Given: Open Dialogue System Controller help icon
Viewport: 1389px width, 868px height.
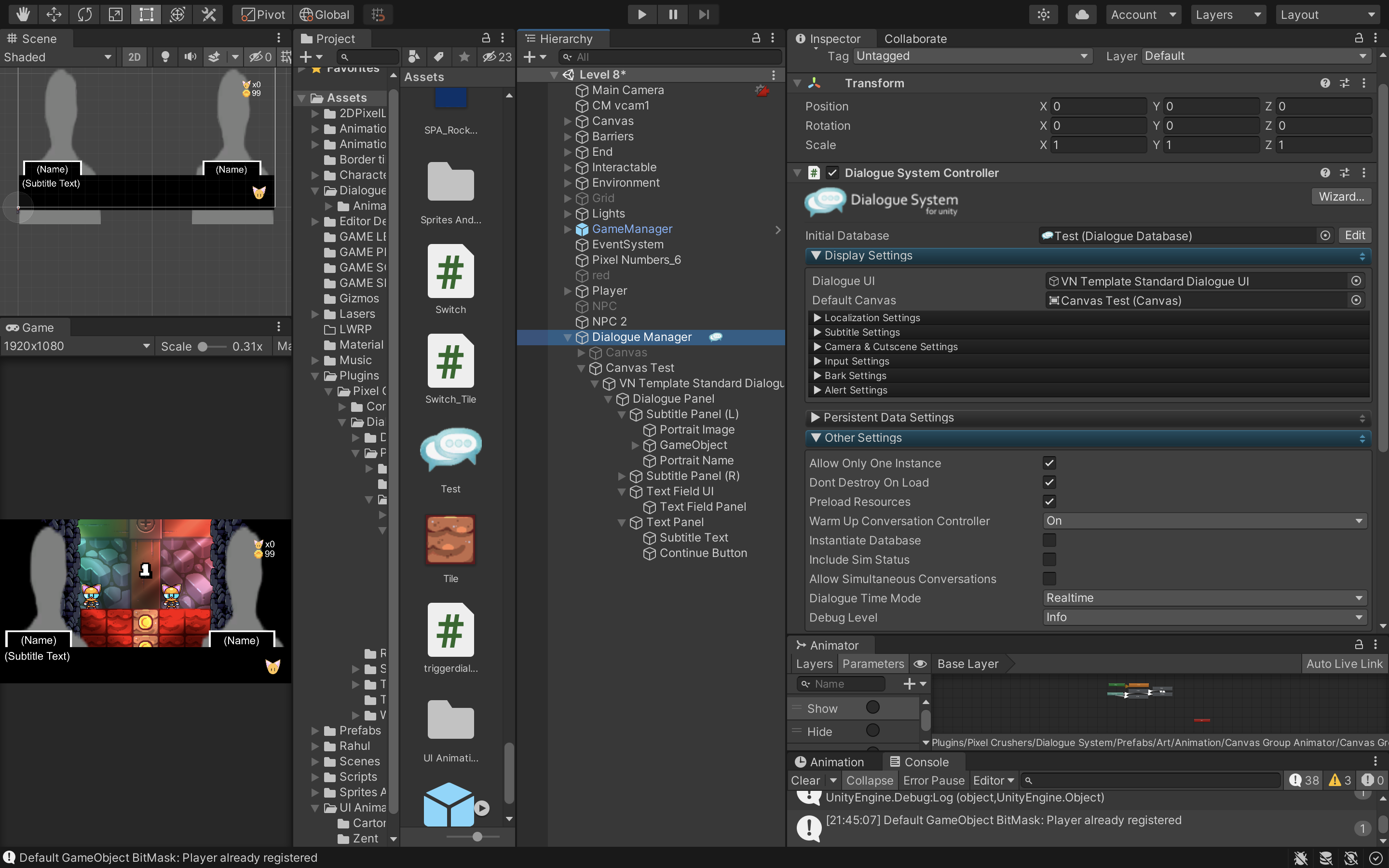Looking at the screenshot, I should click(1325, 173).
